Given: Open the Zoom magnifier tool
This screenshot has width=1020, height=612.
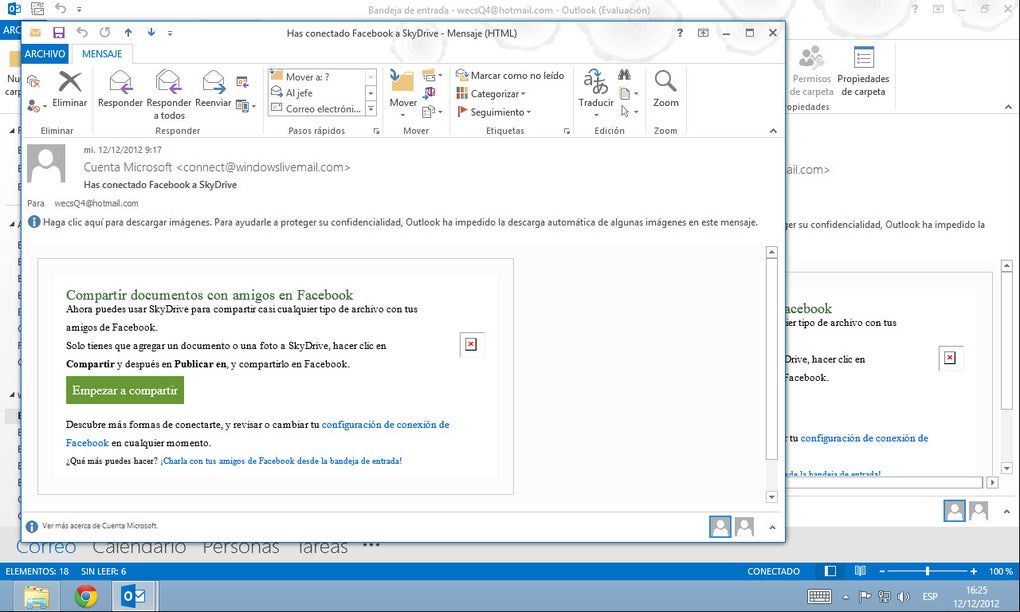Looking at the screenshot, I should click(x=665, y=89).
